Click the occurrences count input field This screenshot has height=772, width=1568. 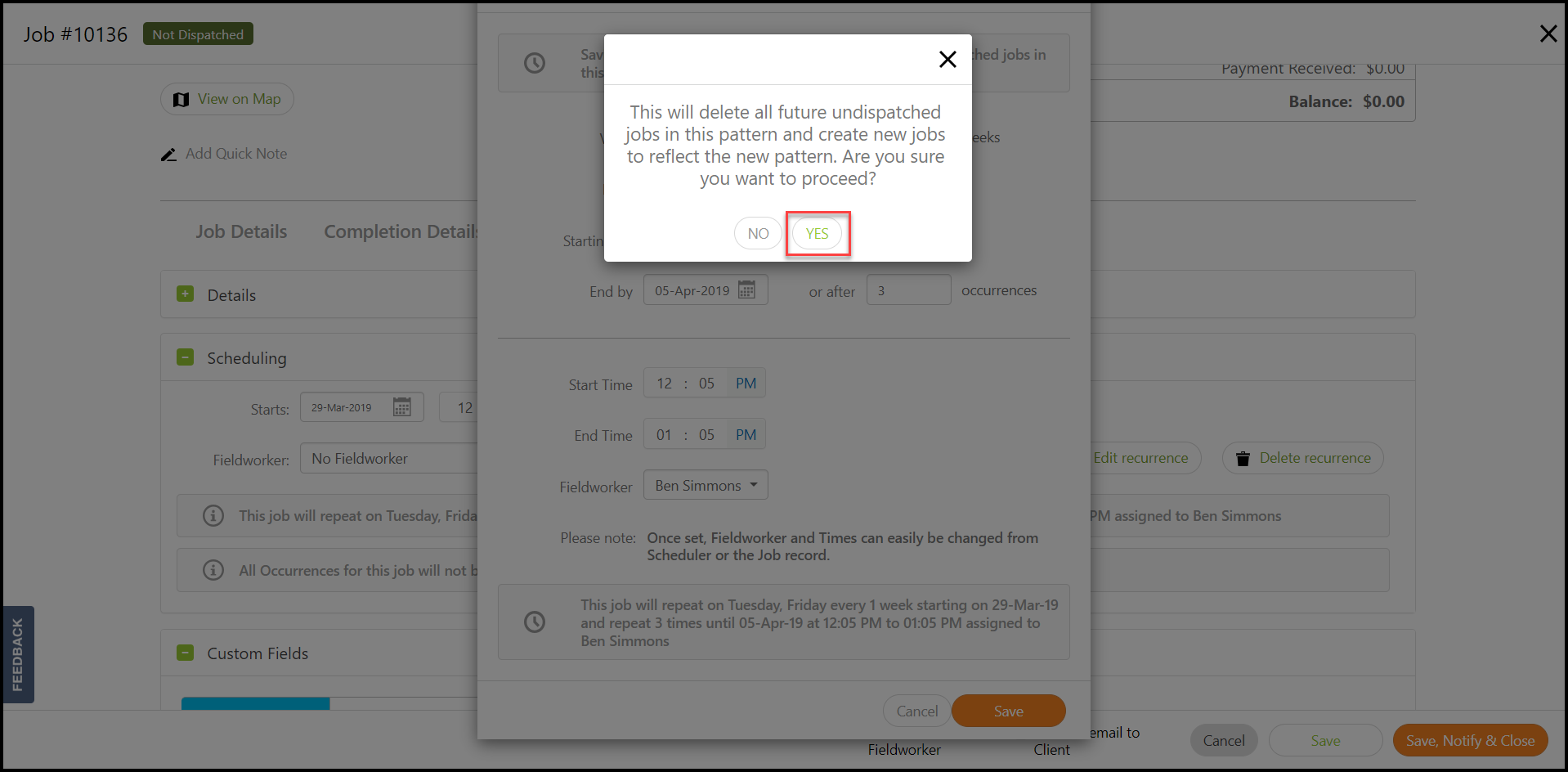(908, 290)
